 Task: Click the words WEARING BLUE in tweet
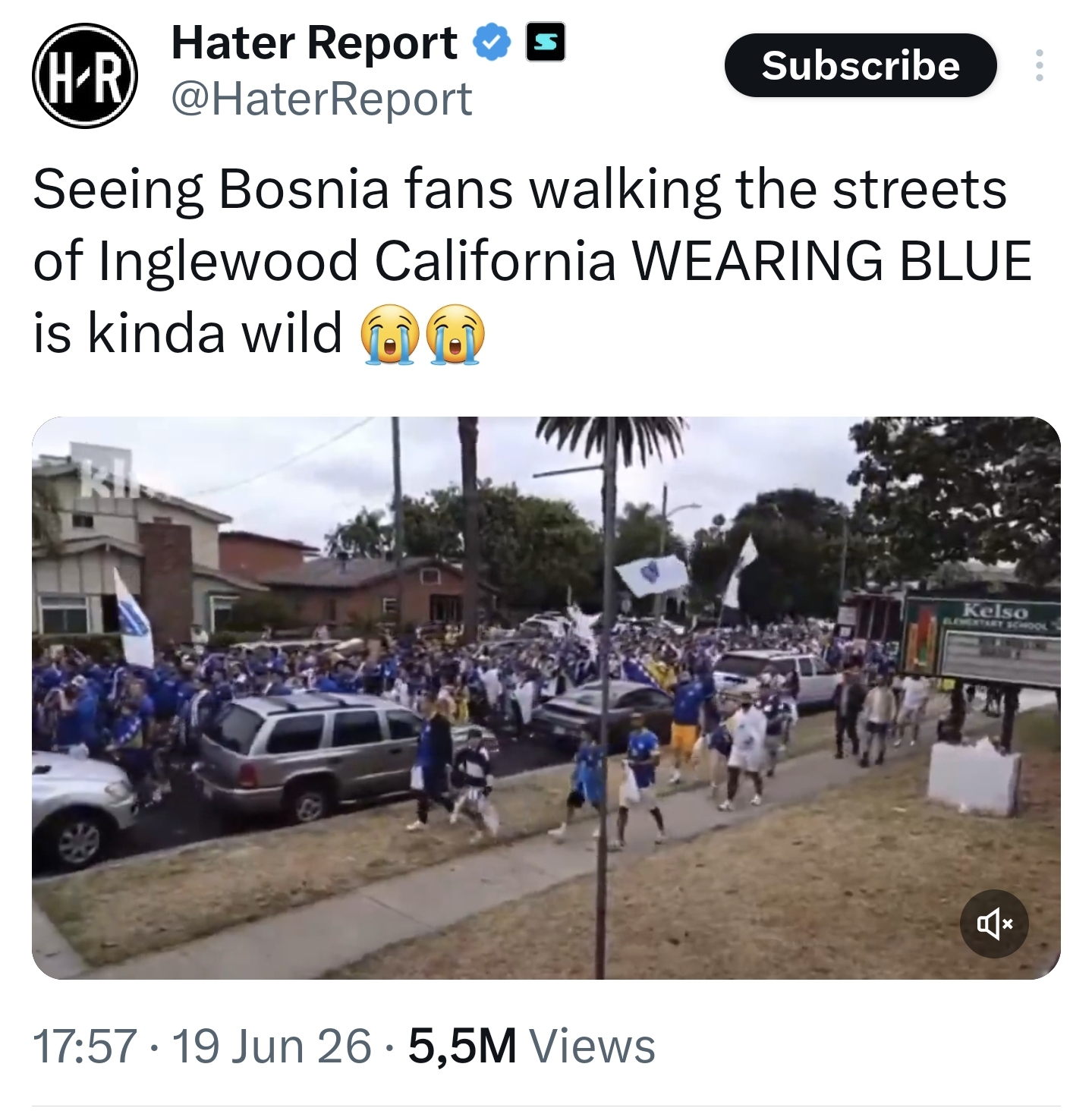pyautogui.click(x=832, y=261)
